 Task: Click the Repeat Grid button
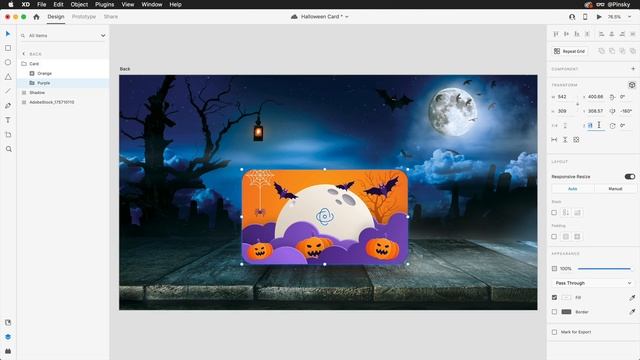(570, 51)
